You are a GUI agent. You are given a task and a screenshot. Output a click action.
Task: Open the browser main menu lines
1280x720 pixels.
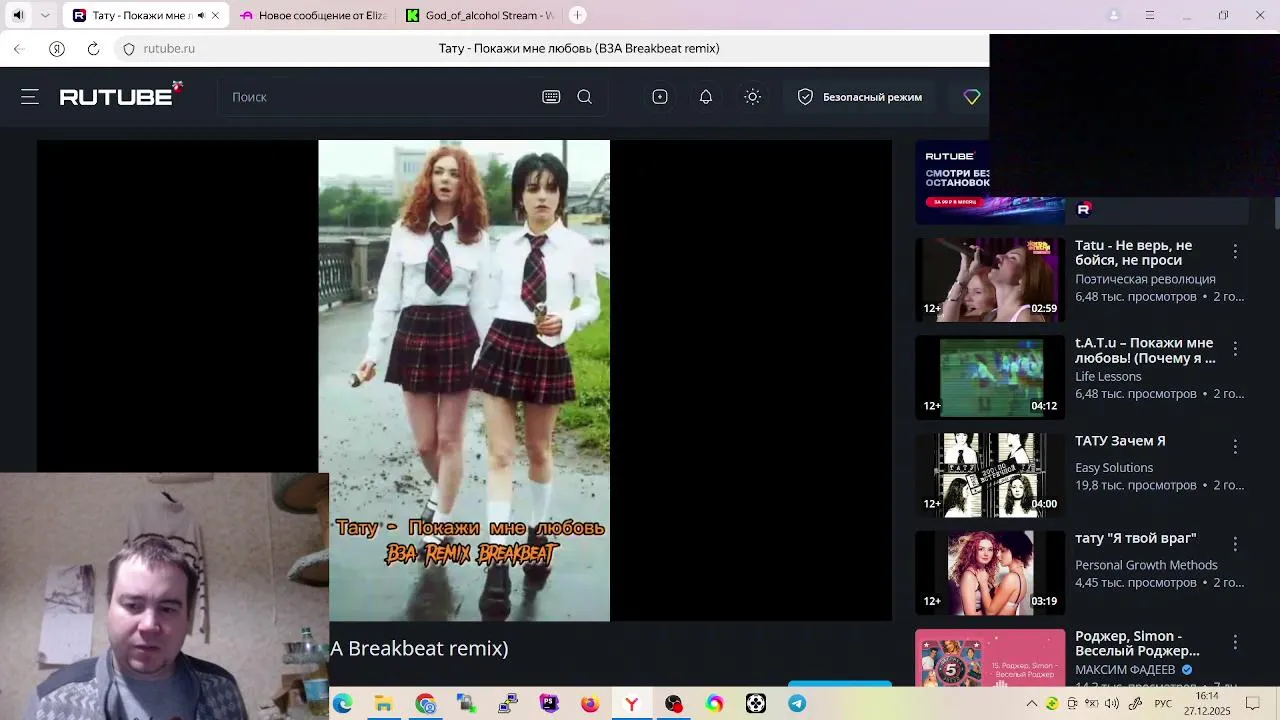point(1150,15)
